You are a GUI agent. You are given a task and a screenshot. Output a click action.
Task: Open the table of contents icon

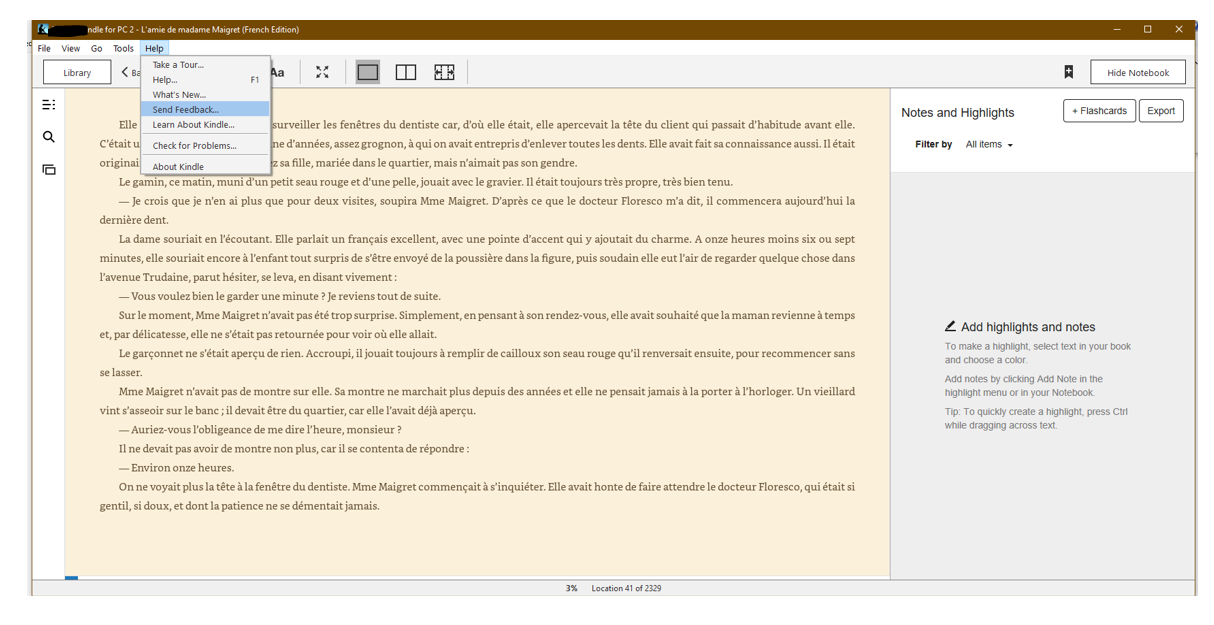point(48,105)
